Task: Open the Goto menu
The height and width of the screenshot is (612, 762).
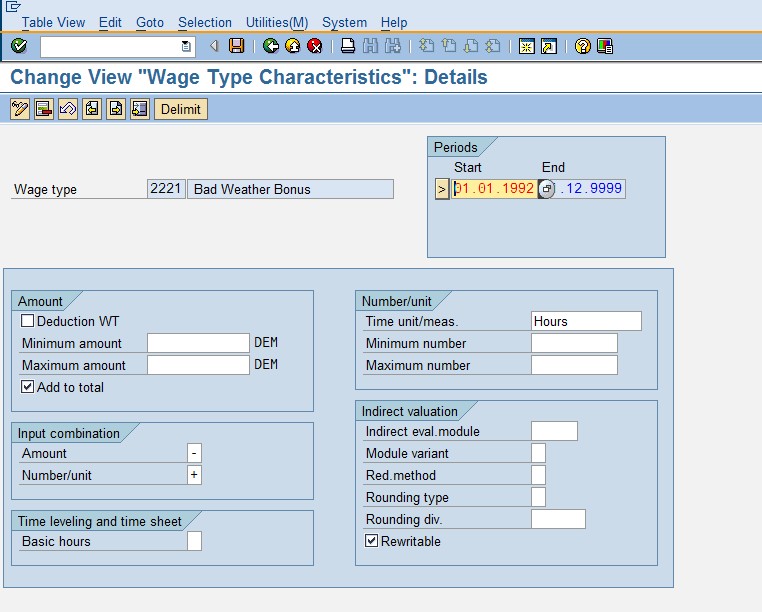Action: [150, 22]
